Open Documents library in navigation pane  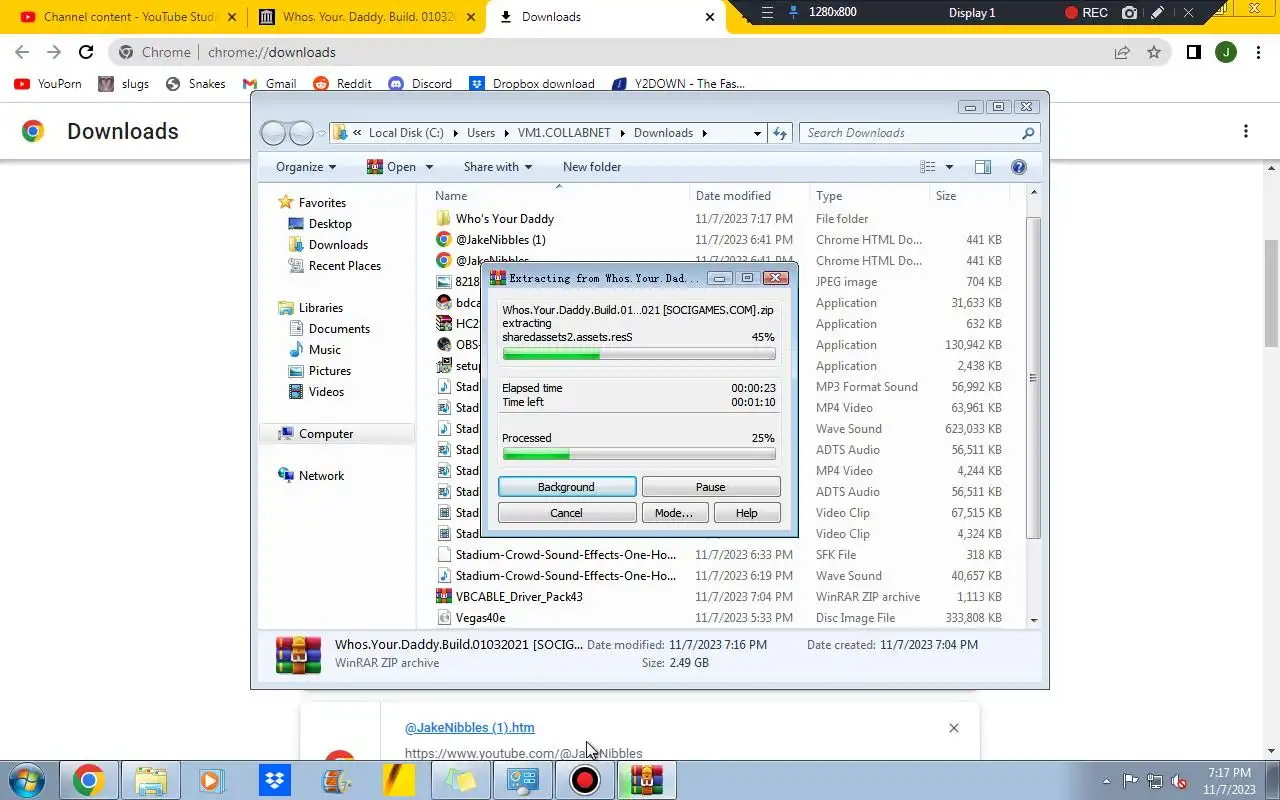339,329
